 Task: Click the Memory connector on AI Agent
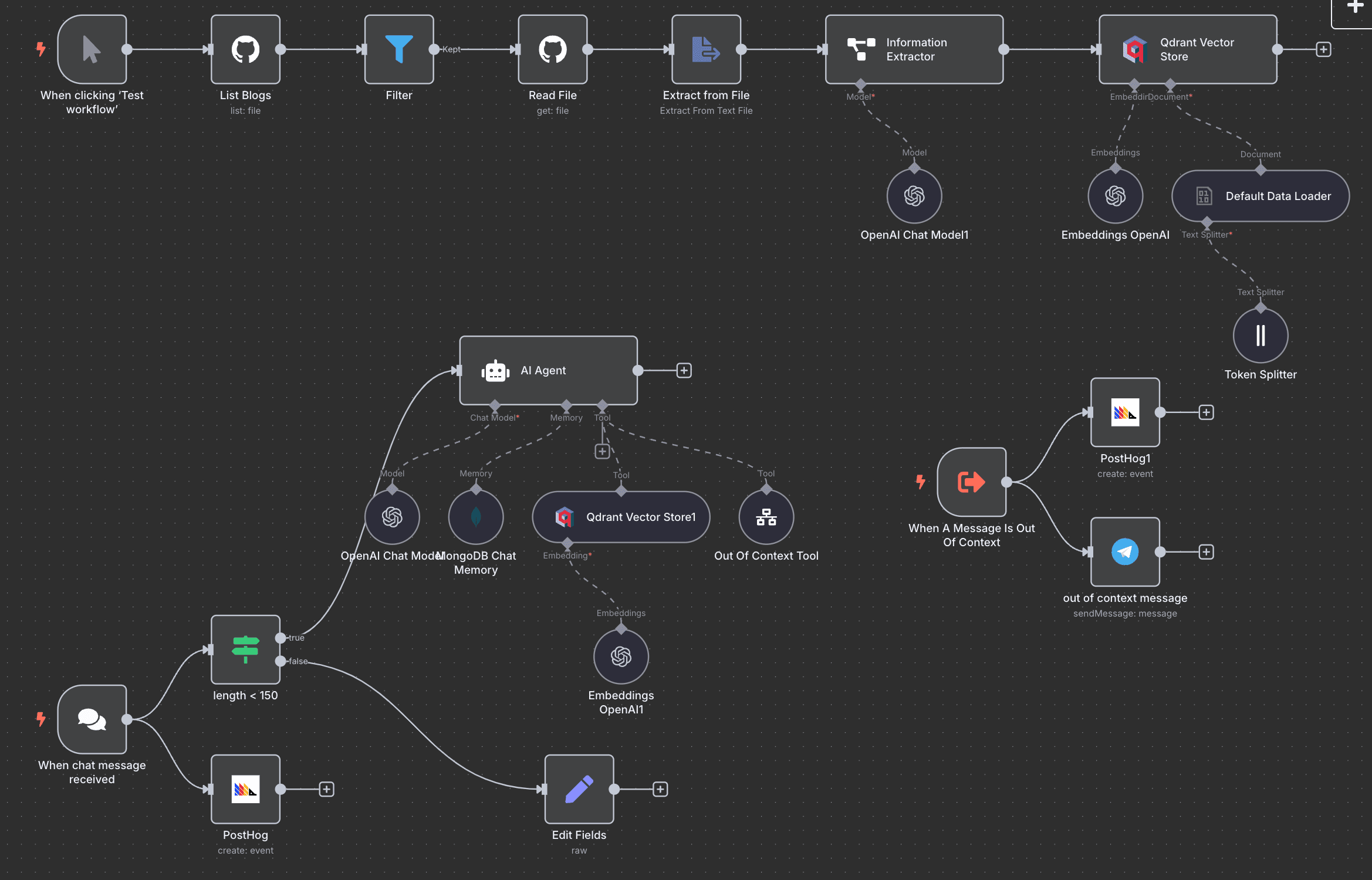click(566, 405)
